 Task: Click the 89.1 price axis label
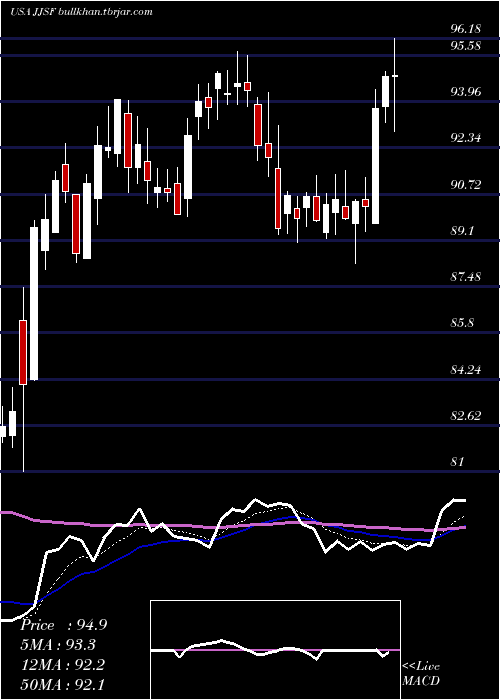462,231
